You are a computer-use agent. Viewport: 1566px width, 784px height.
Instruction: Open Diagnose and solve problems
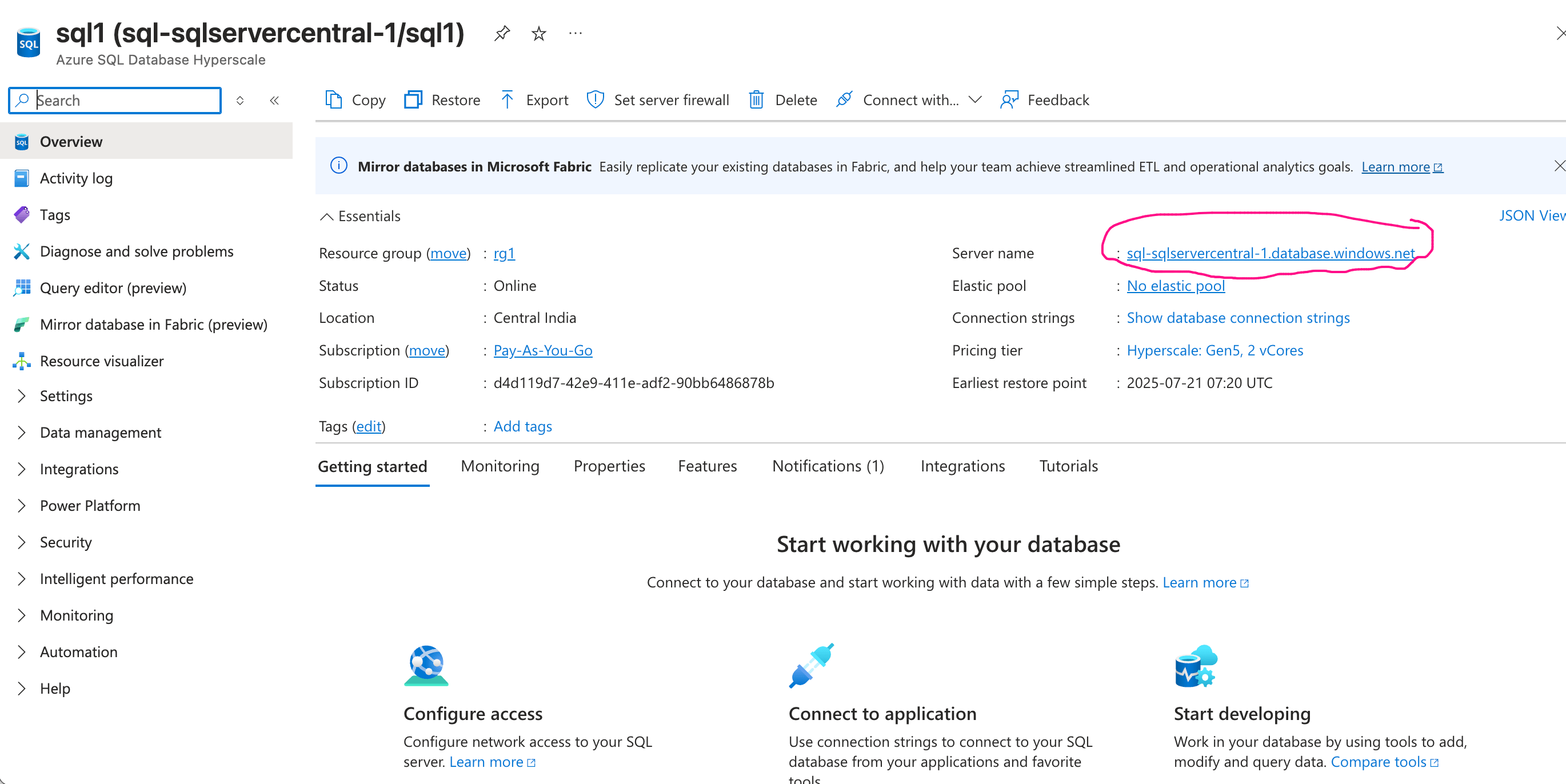137,251
